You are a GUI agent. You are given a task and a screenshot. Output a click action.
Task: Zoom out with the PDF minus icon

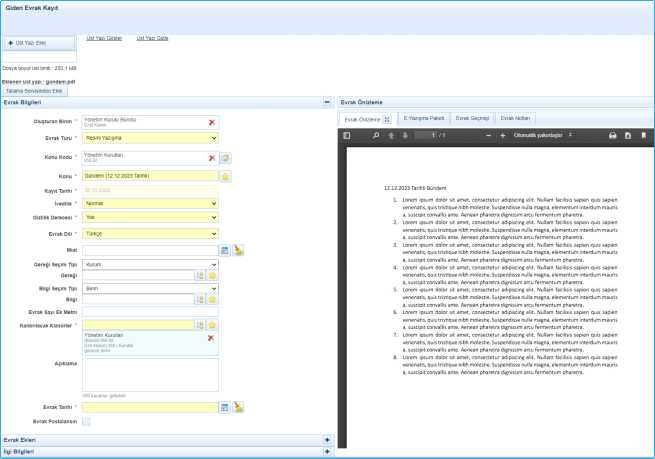tap(487, 134)
